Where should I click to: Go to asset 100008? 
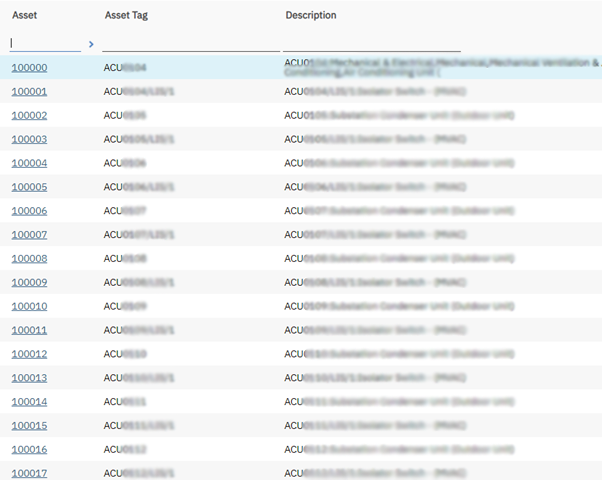click(29, 259)
